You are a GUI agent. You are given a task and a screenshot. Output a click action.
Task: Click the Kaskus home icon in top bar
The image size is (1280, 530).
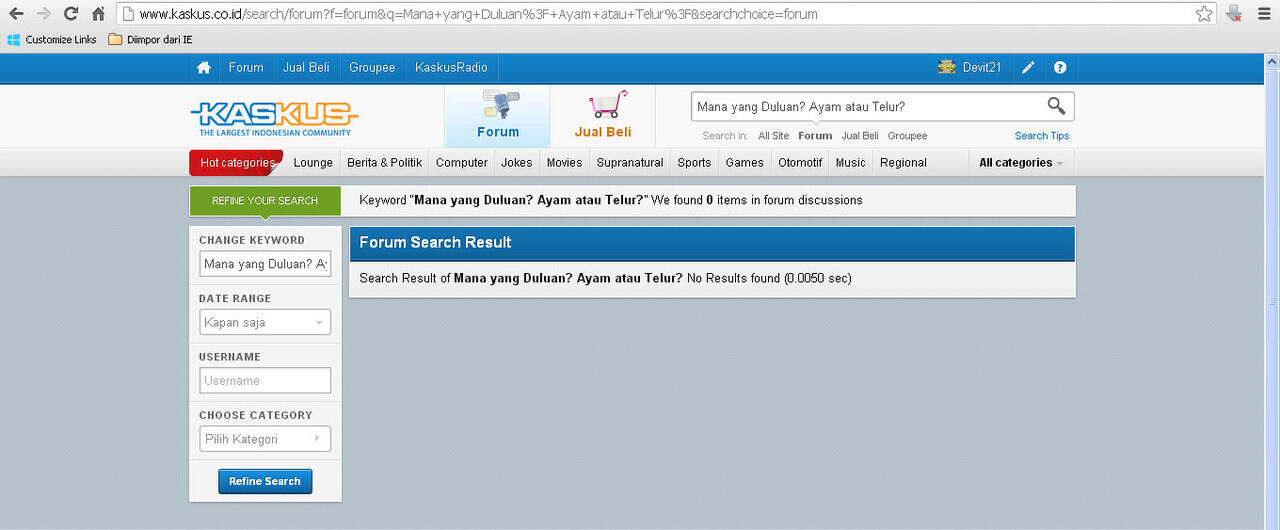(204, 68)
